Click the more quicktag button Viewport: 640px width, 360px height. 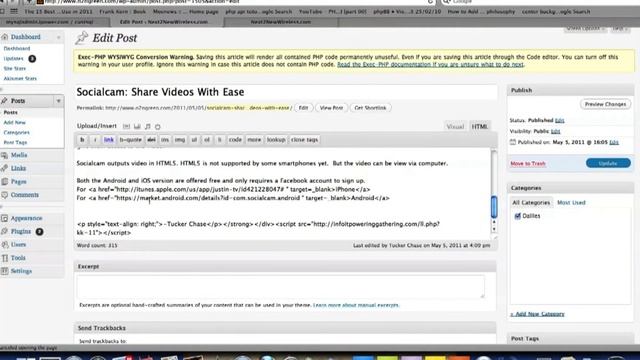pyautogui.click(x=254, y=140)
